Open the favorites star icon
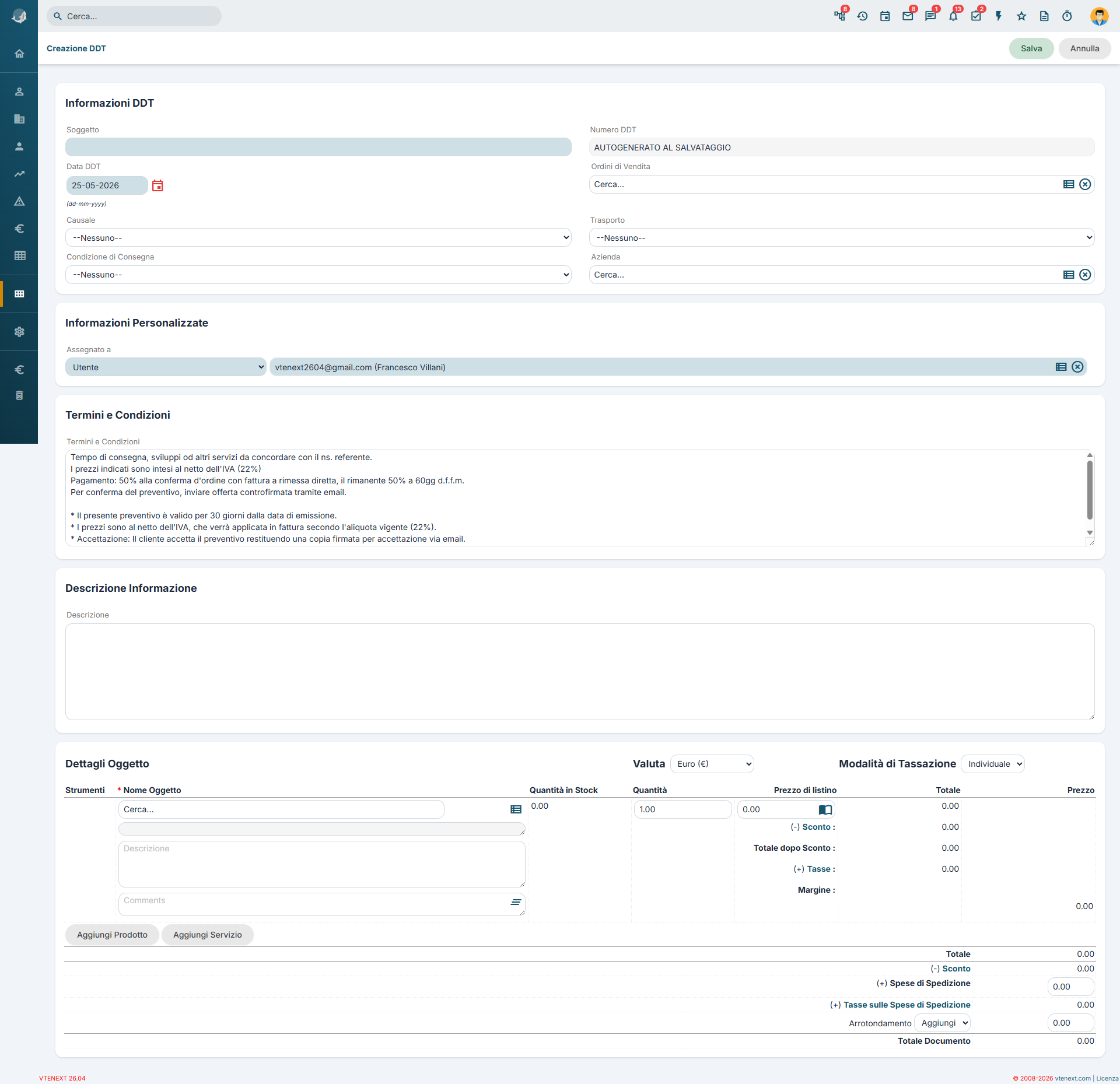The image size is (1120, 1084). (1021, 16)
